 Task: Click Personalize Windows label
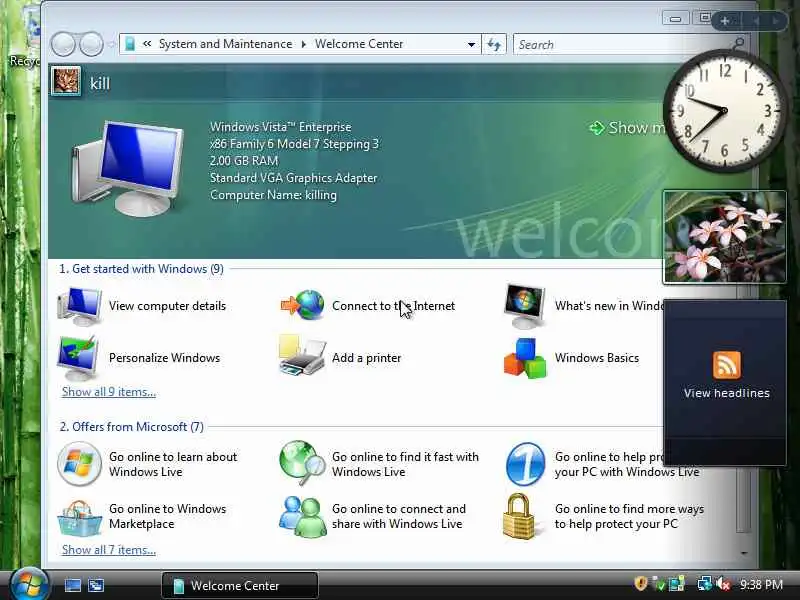point(164,358)
